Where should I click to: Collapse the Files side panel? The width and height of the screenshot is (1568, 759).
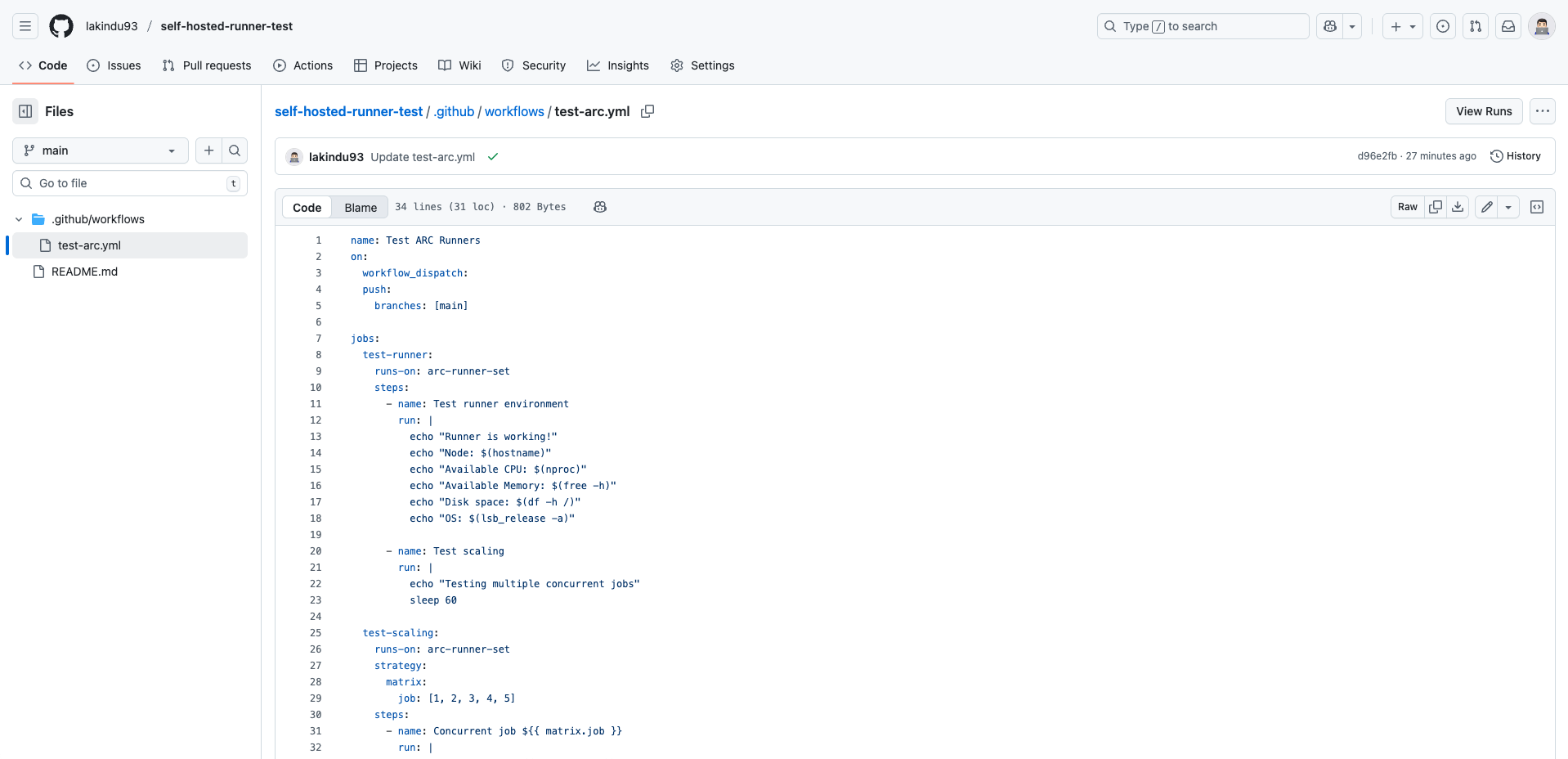(x=25, y=111)
